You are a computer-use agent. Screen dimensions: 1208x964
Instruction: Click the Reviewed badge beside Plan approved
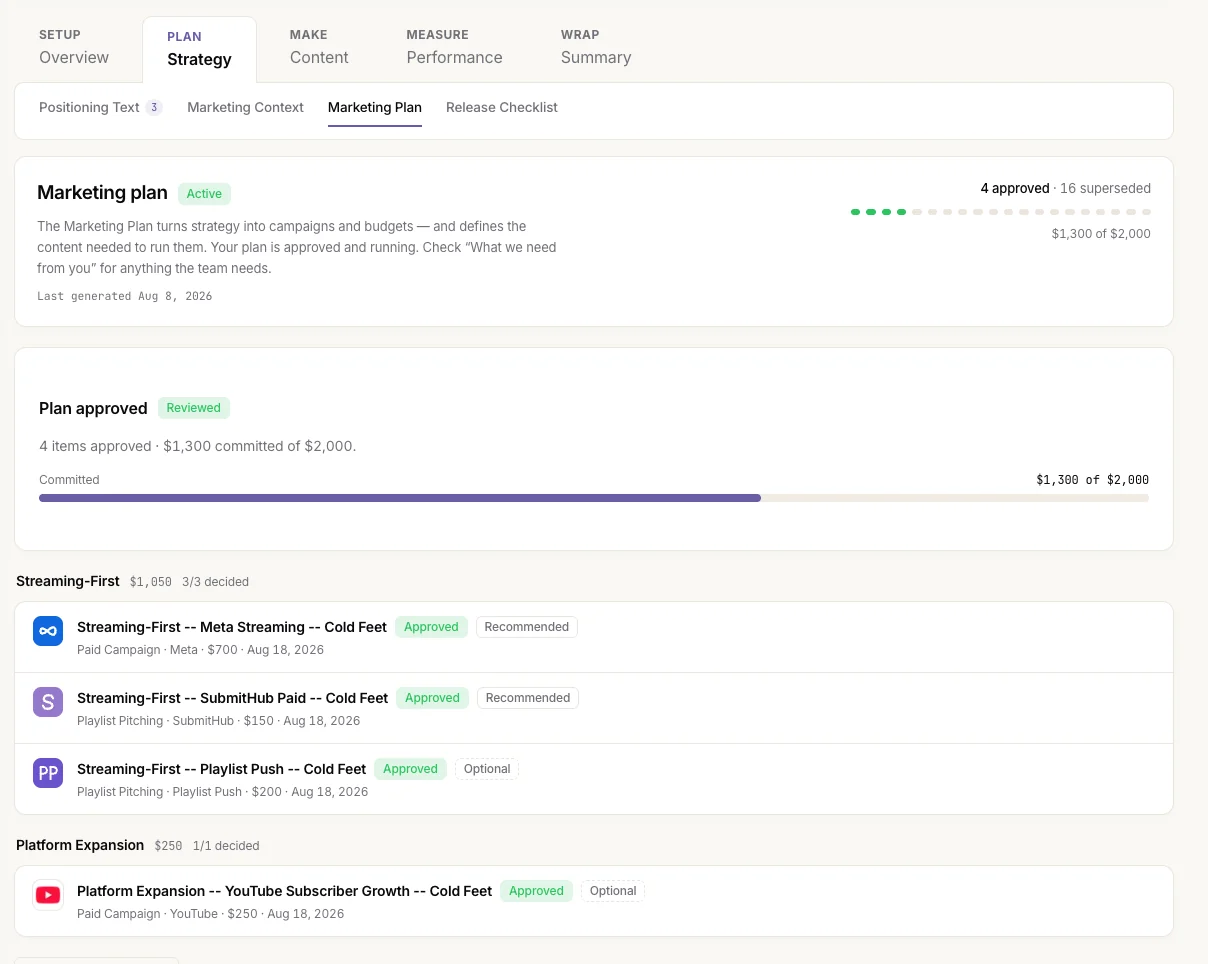[x=194, y=408]
